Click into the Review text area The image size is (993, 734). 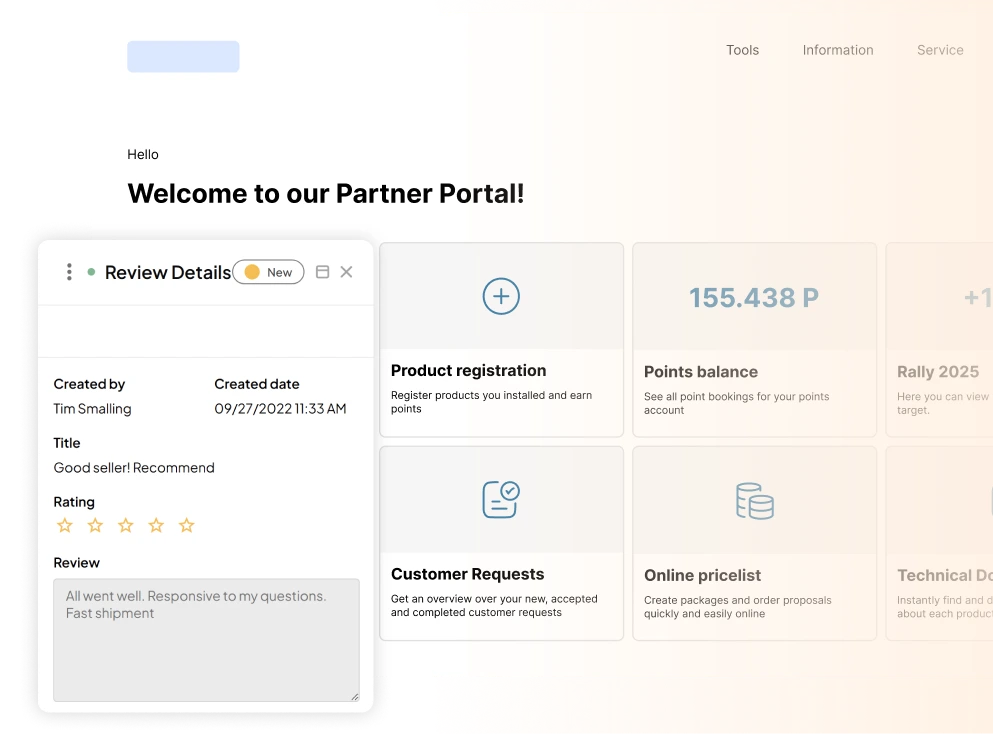pyautogui.click(x=206, y=640)
